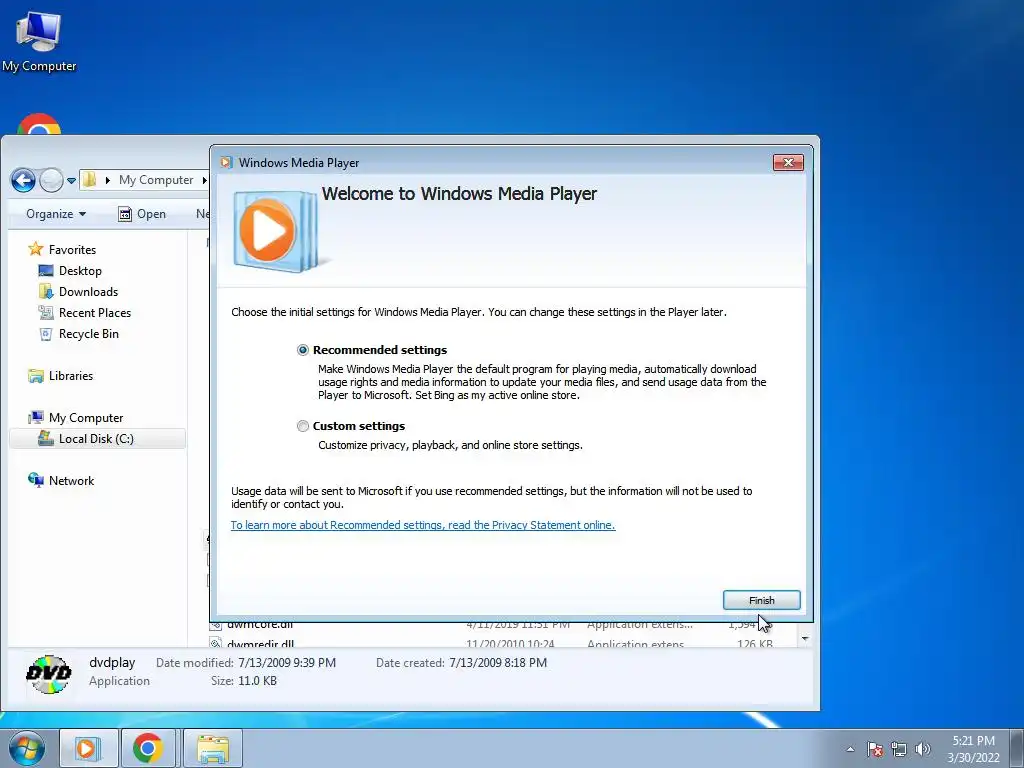Viewport: 1024px width, 768px height.
Task: Open the Action Center flag icon
Action: click(875, 749)
